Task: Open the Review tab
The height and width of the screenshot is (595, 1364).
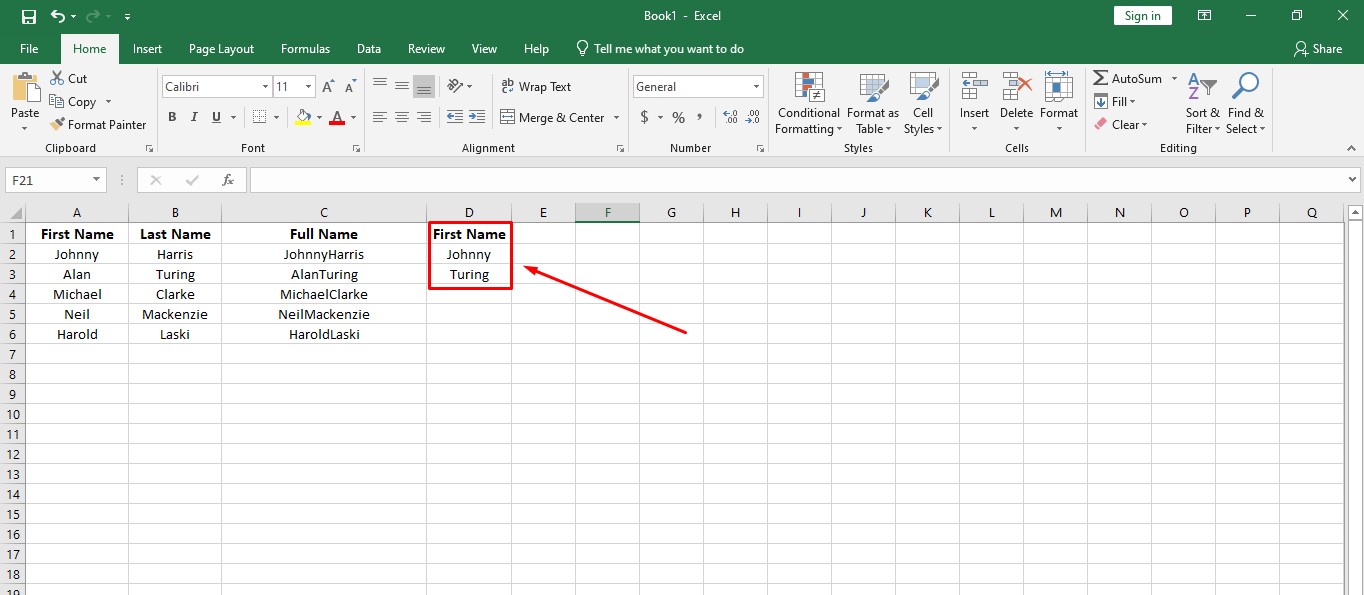Action: click(x=426, y=48)
